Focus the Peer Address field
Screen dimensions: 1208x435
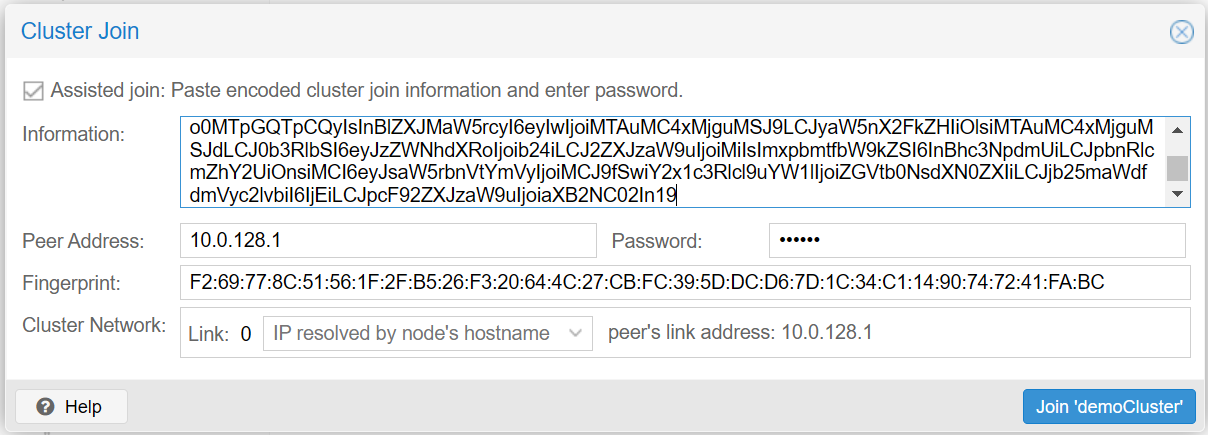click(x=388, y=240)
